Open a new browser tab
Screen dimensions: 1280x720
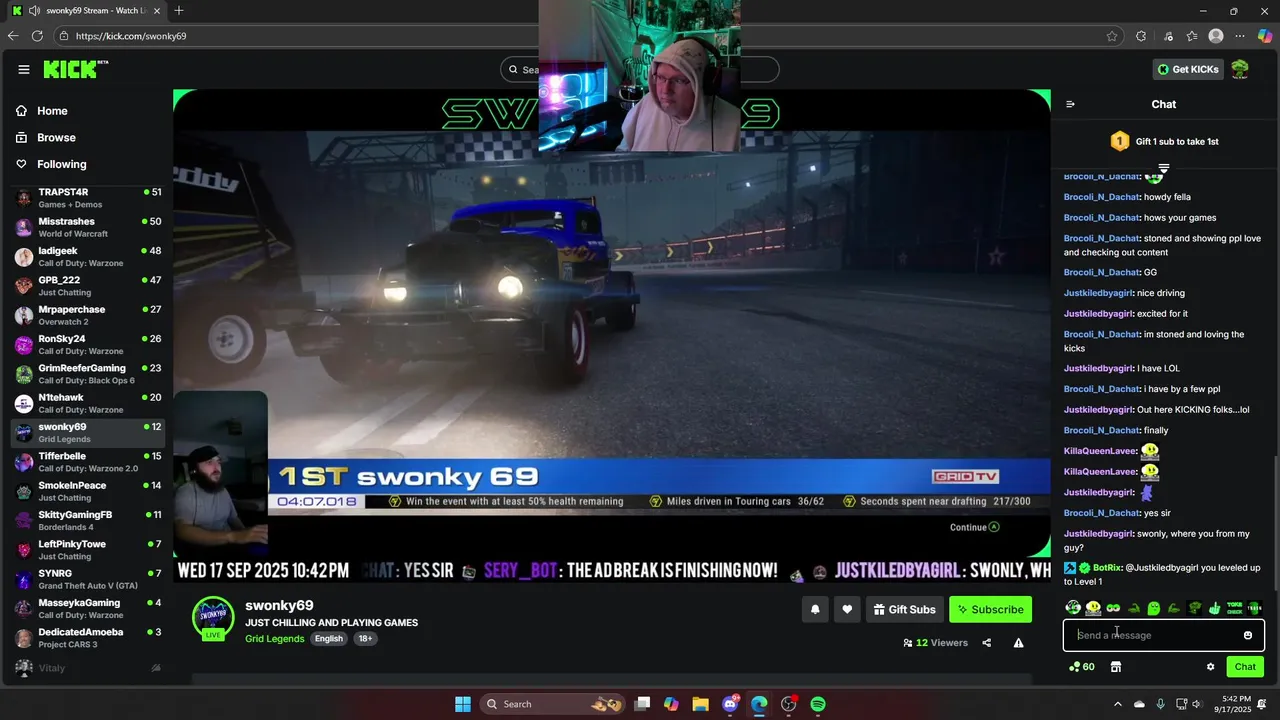(x=179, y=10)
